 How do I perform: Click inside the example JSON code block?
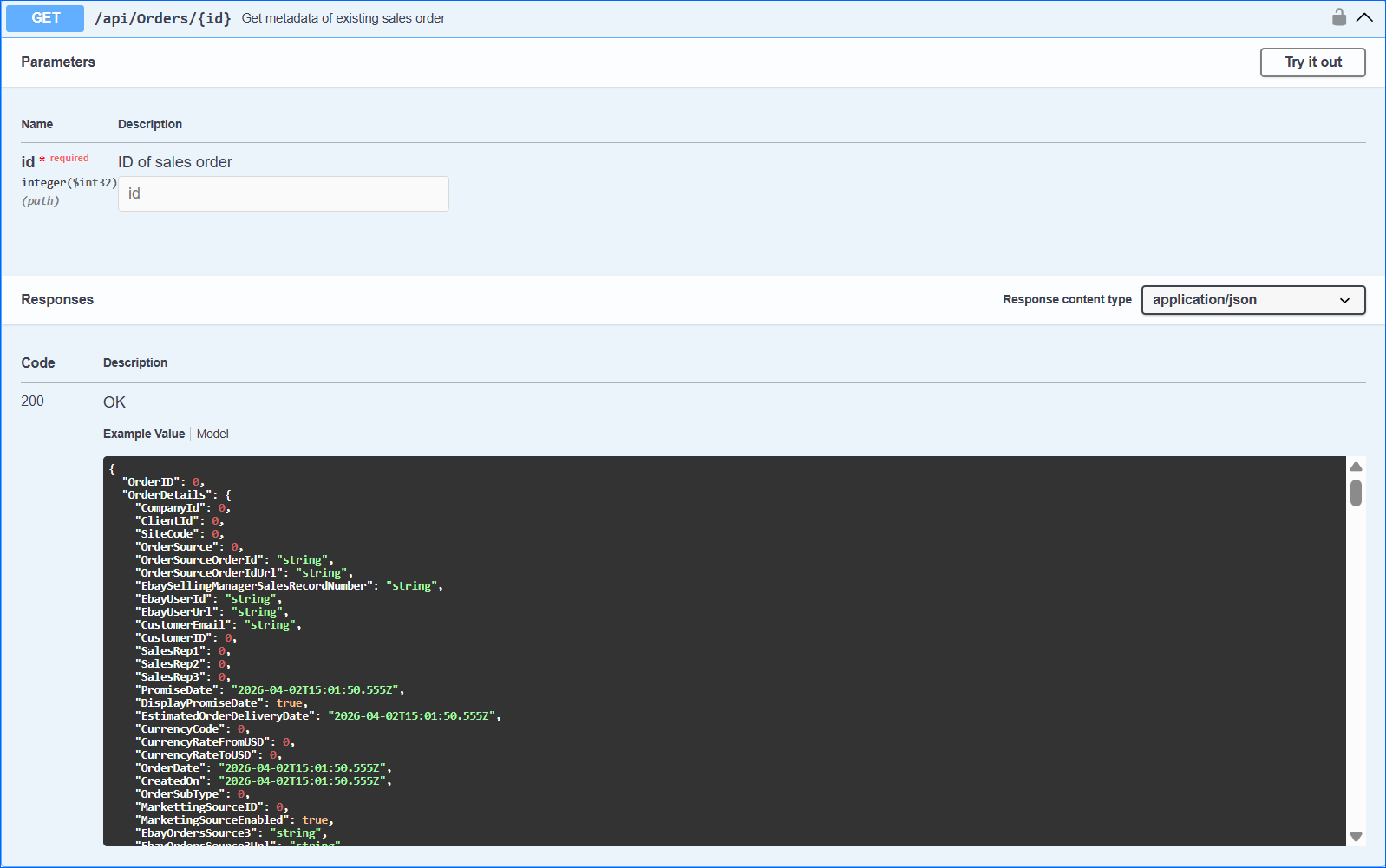coord(694,650)
